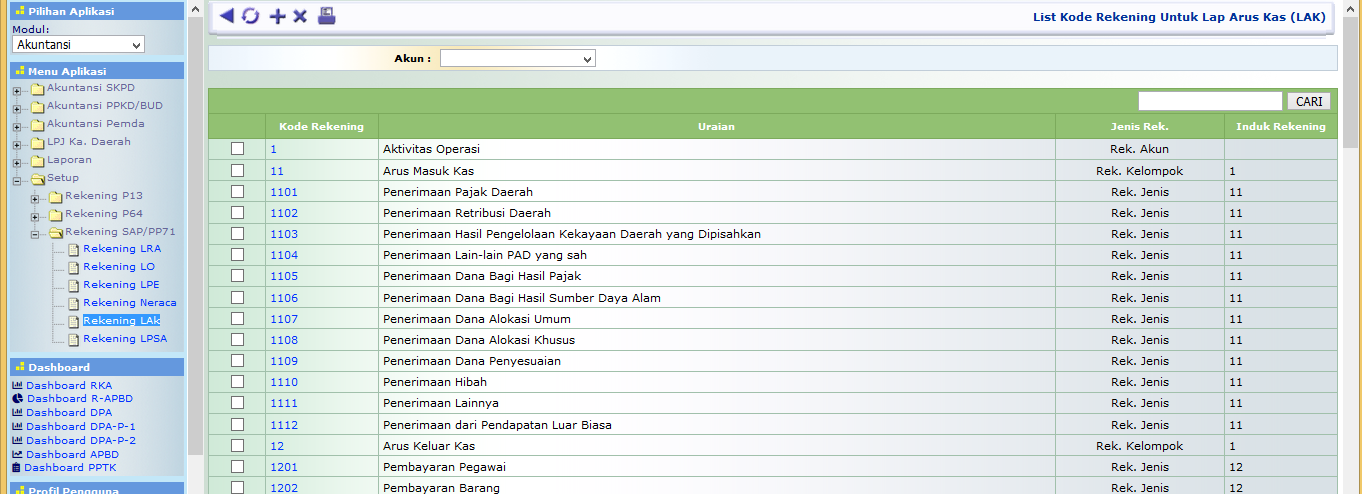This screenshot has height=494, width=1362.
Task: Tick the checkbox for Aktivitas Operasi row
Action: [237, 149]
